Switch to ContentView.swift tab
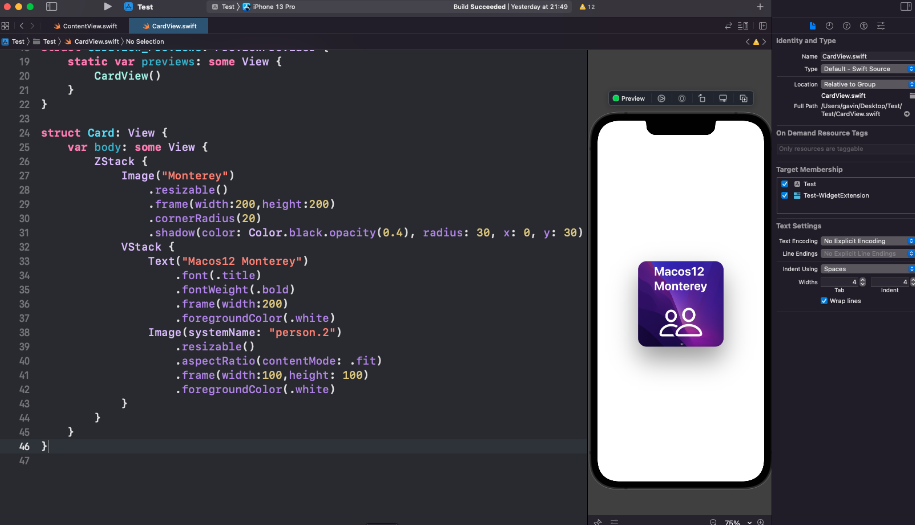This screenshot has width=915, height=525. point(85,26)
